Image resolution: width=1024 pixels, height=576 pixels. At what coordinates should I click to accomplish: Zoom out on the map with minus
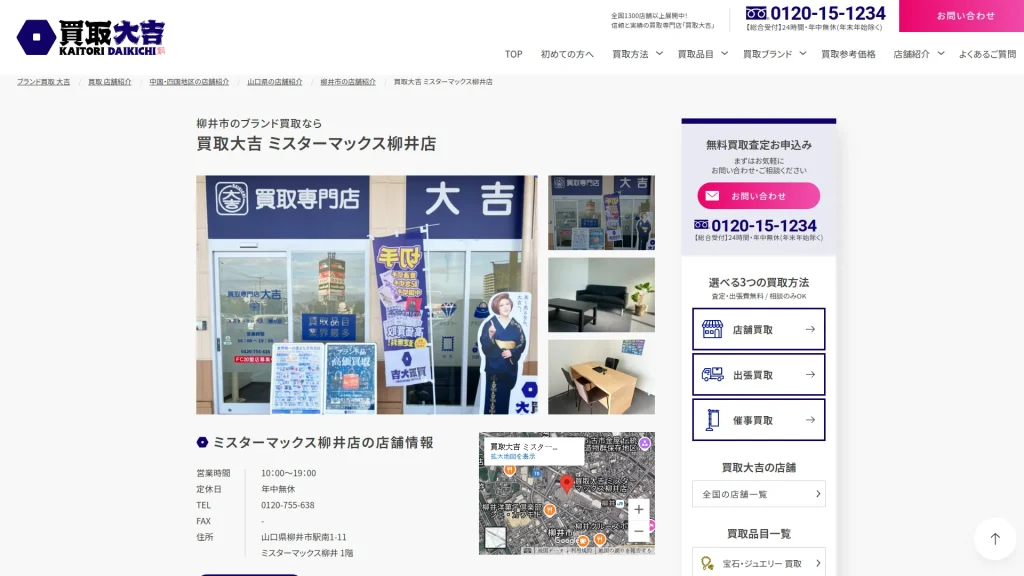(x=639, y=532)
